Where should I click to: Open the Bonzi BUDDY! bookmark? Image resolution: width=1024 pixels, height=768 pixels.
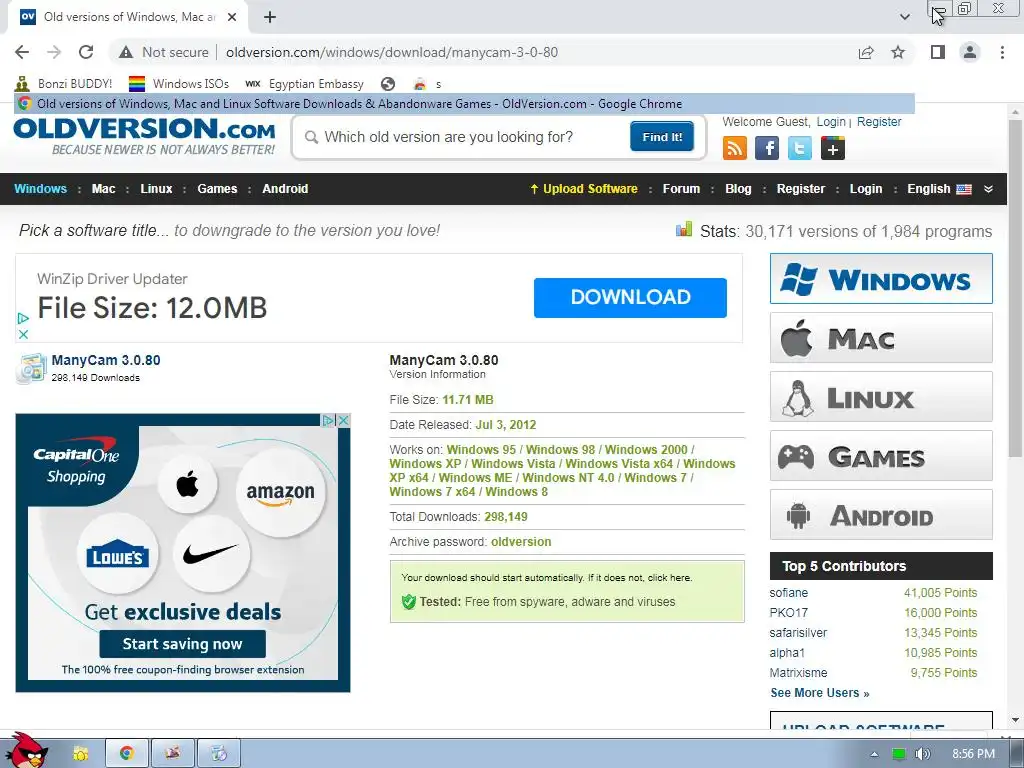click(64, 84)
